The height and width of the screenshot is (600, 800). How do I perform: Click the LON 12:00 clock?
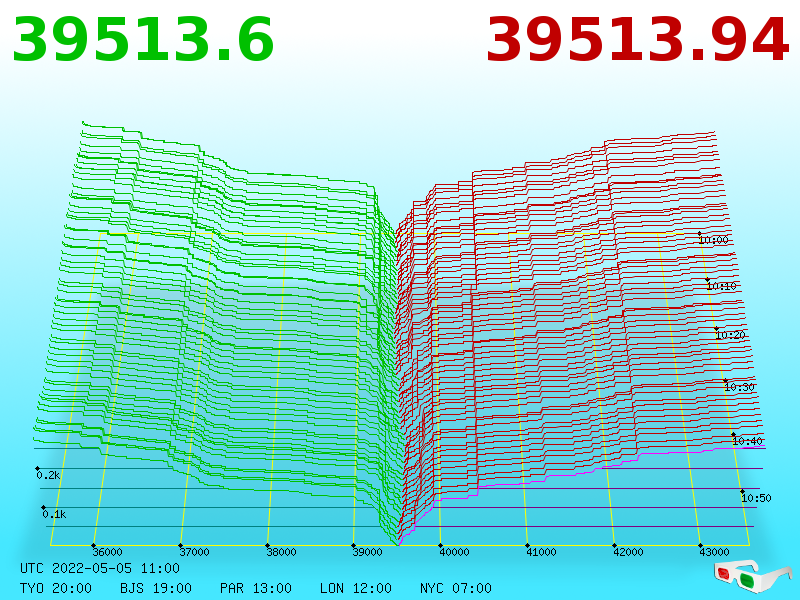[356, 588]
